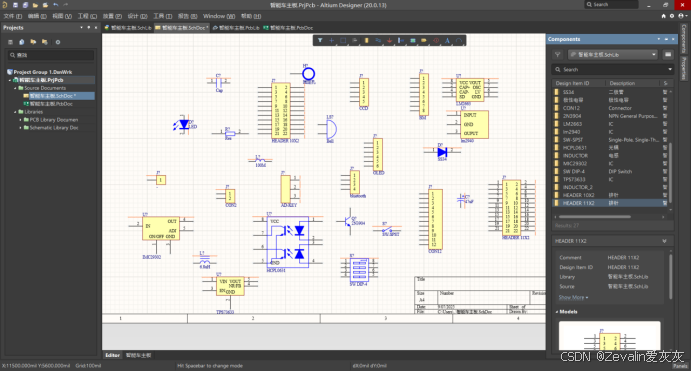
Task: Click the gear settings icon in the Projects panel
Action: 57,42
